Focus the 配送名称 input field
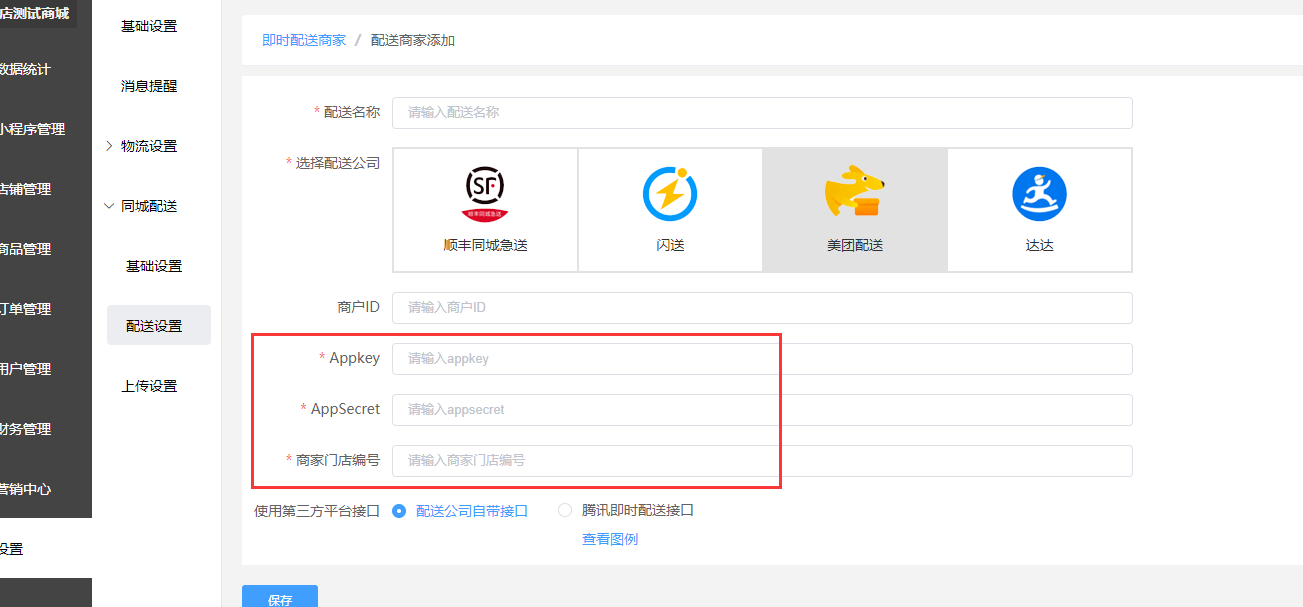 pos(762,113)
